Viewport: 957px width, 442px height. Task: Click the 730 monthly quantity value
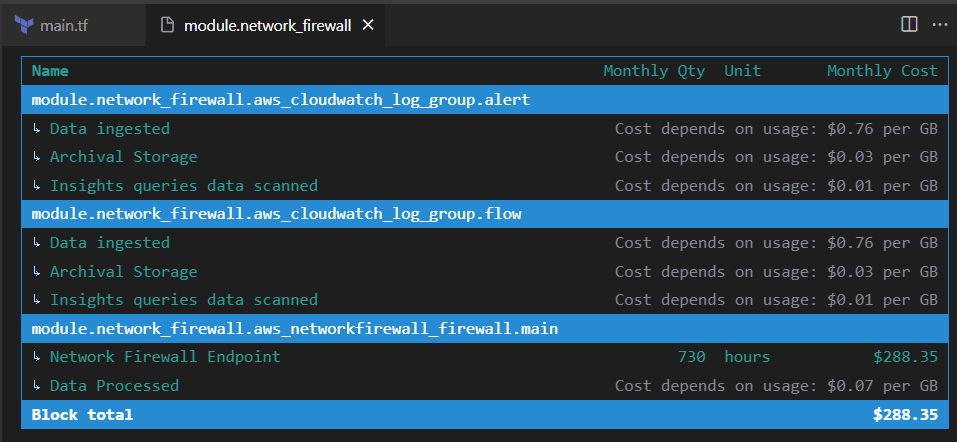(692, 357)
